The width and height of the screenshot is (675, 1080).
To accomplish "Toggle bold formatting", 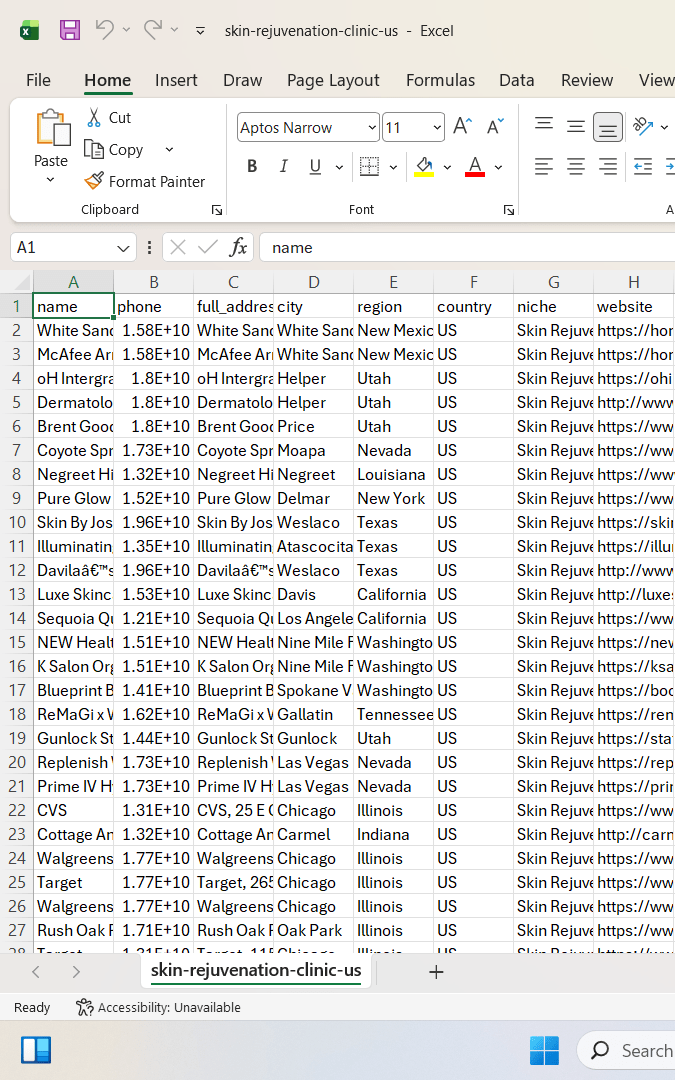I will (x=252, y=166).
